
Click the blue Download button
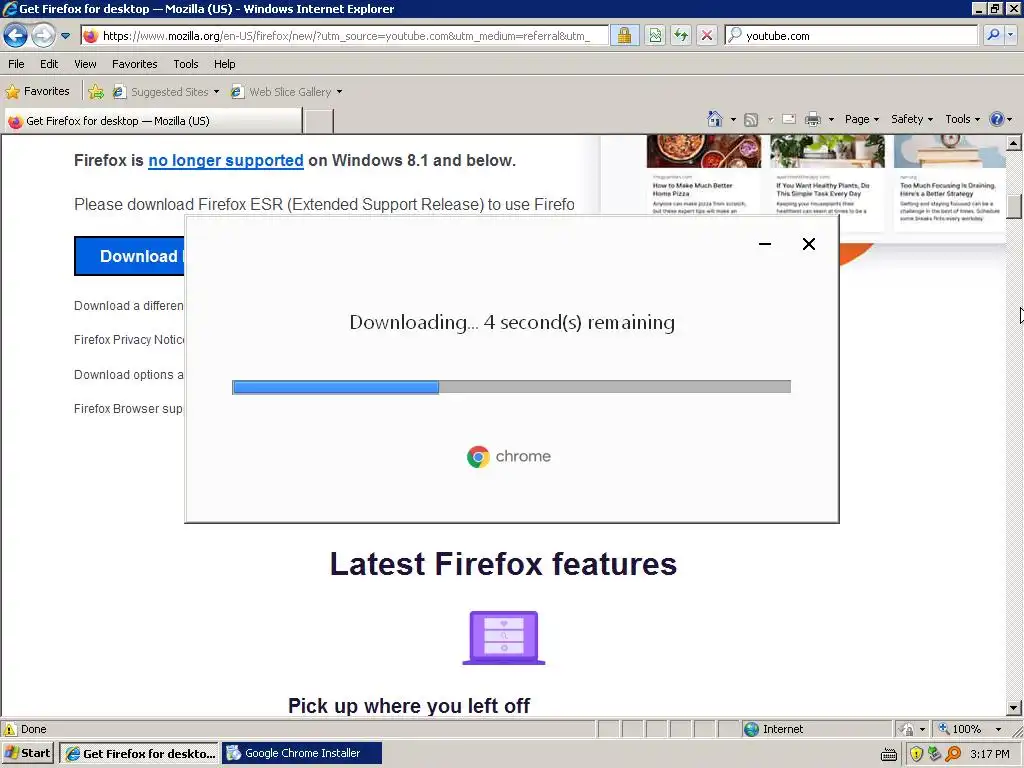(x=129, y=256)
